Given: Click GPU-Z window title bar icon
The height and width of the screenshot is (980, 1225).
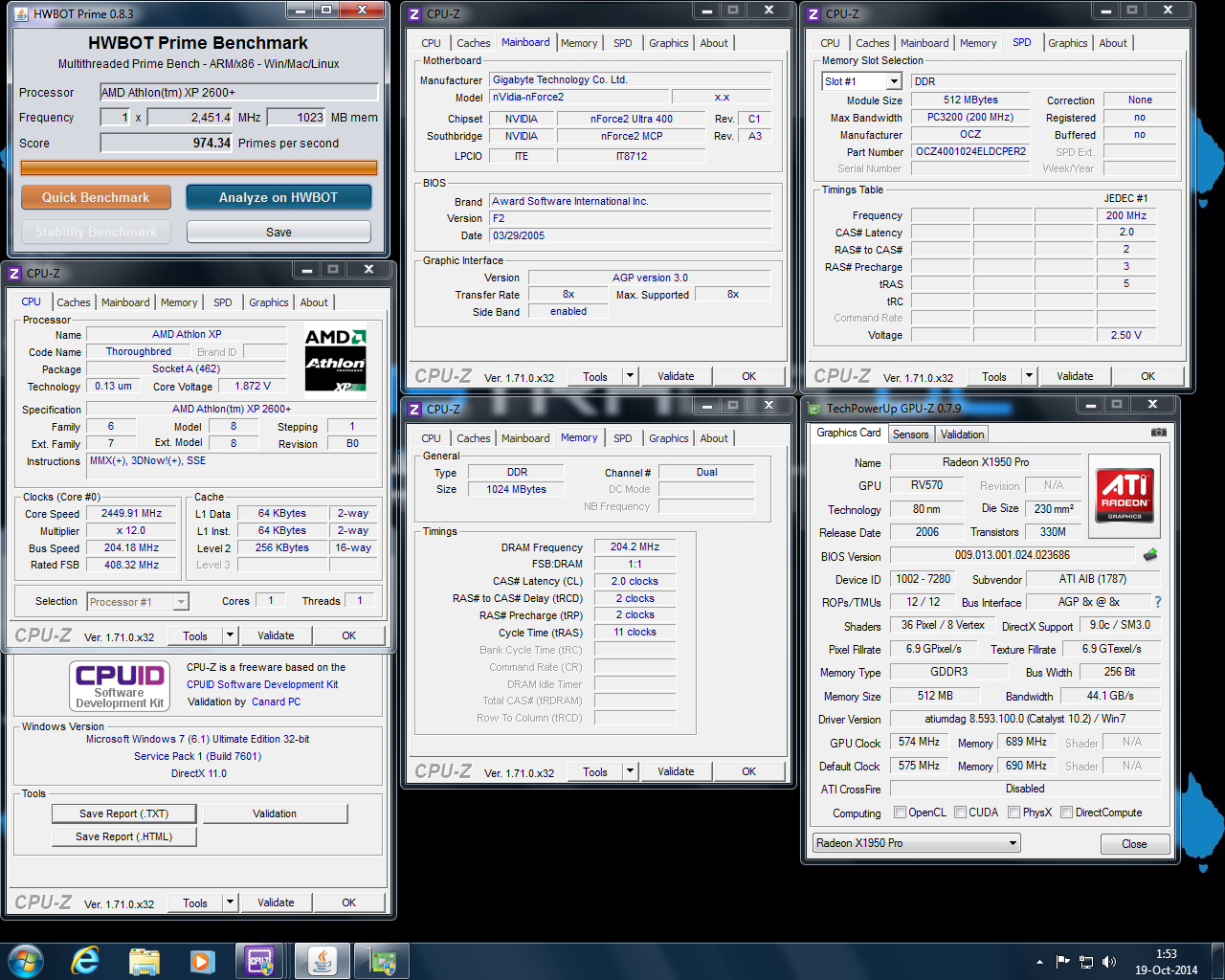Looking at the screenshot, I should pos(814,408).
